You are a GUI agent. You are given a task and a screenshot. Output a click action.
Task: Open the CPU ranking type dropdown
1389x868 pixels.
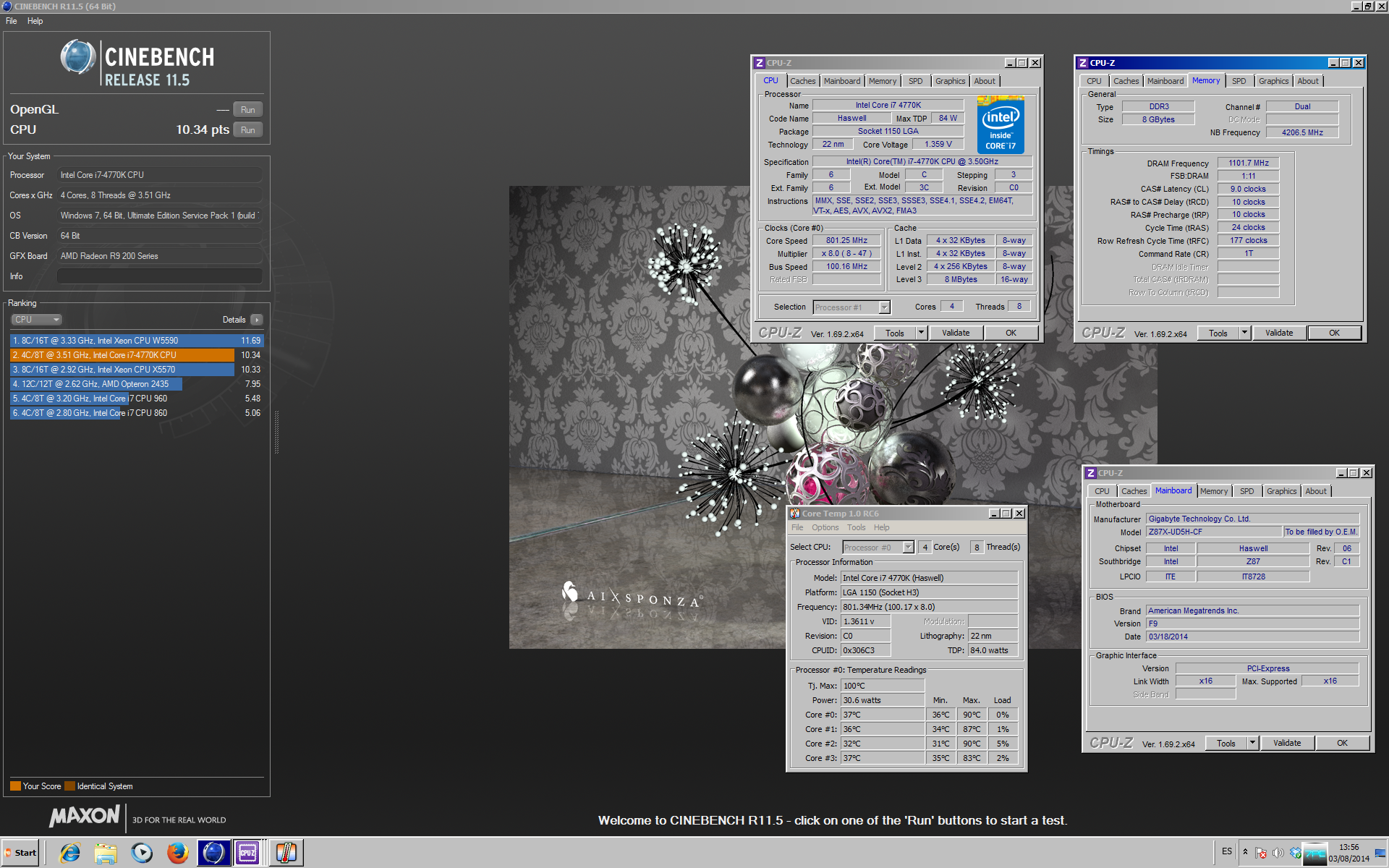tap(36, 320)
